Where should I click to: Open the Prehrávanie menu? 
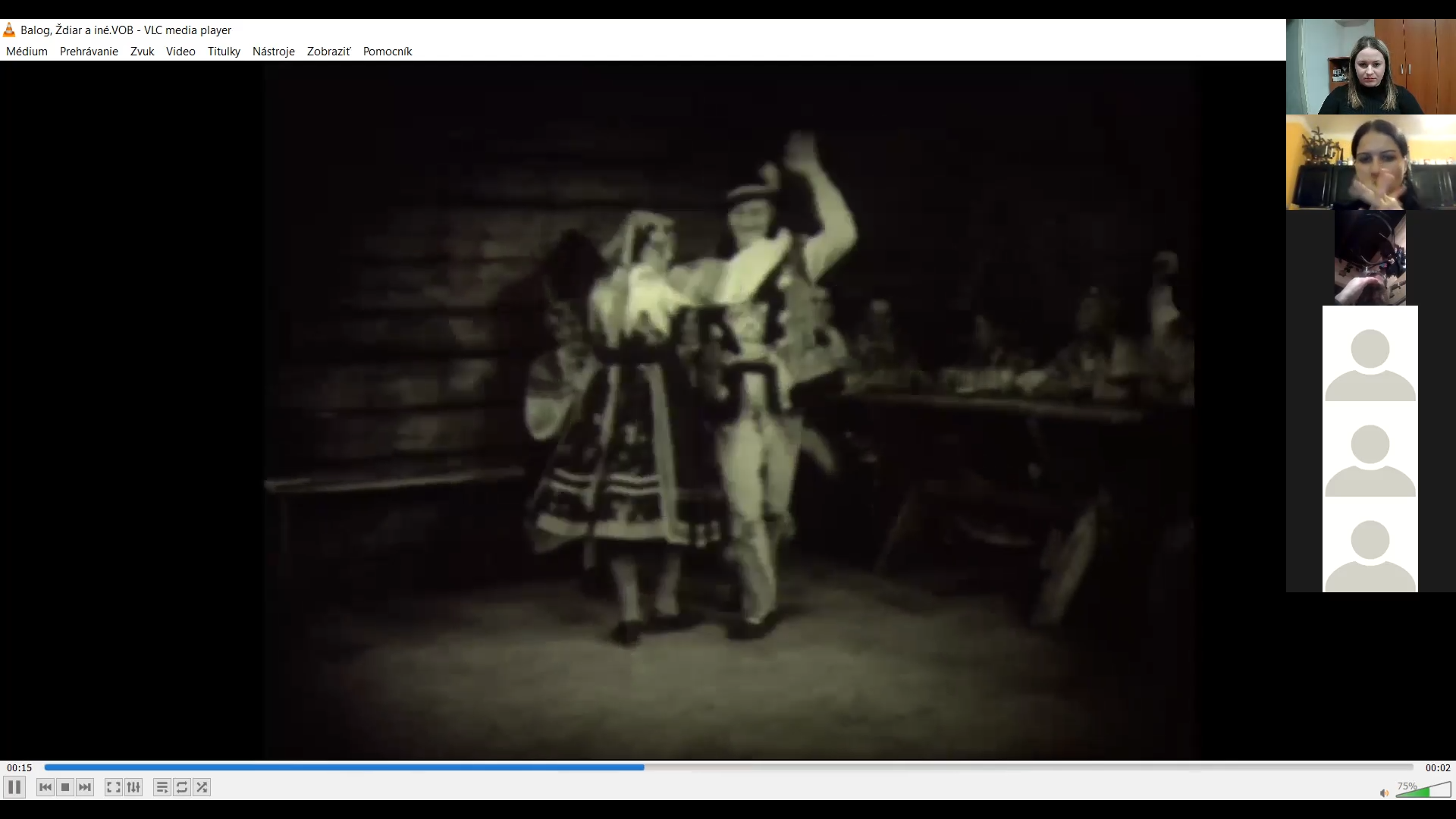click(x=89, y=52)
